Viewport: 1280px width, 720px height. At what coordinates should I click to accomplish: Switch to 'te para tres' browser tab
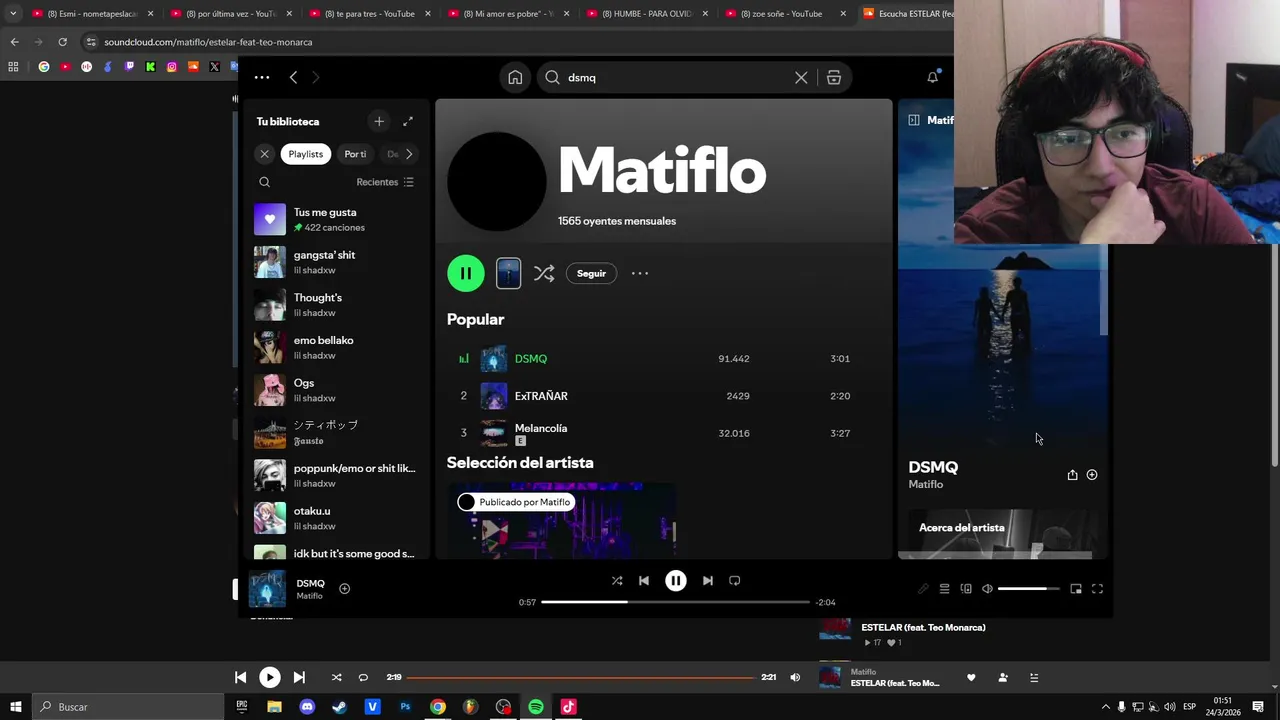(x=369, y=14)
